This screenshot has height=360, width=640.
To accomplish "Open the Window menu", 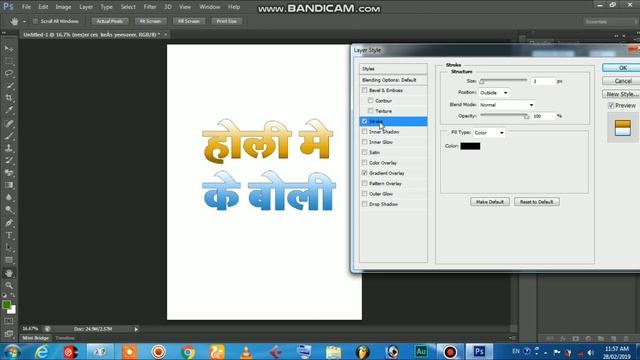I will tap(210, 7).
